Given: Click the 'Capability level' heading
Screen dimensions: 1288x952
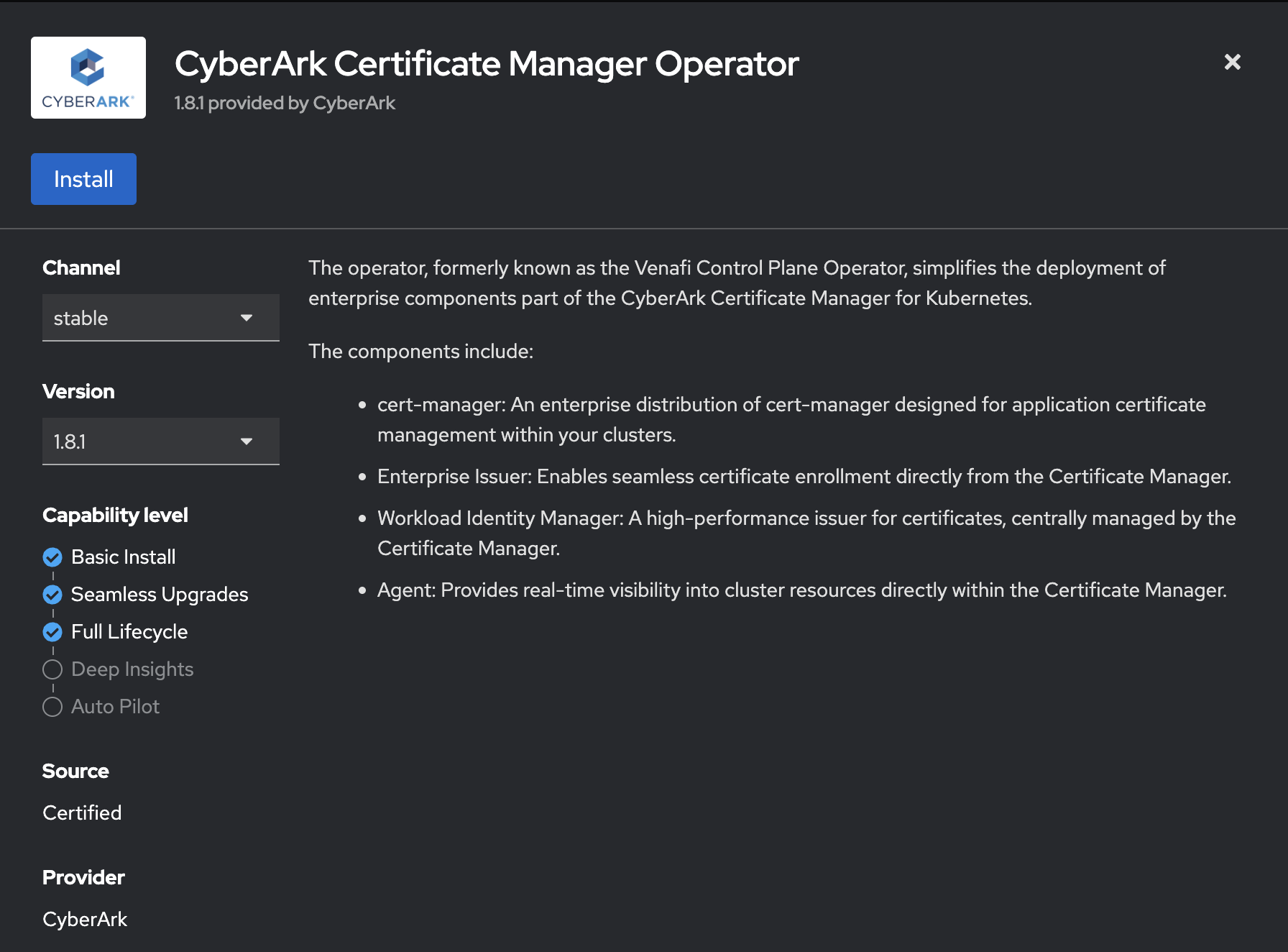Looking at the screenshot, I should pos(115,515).
